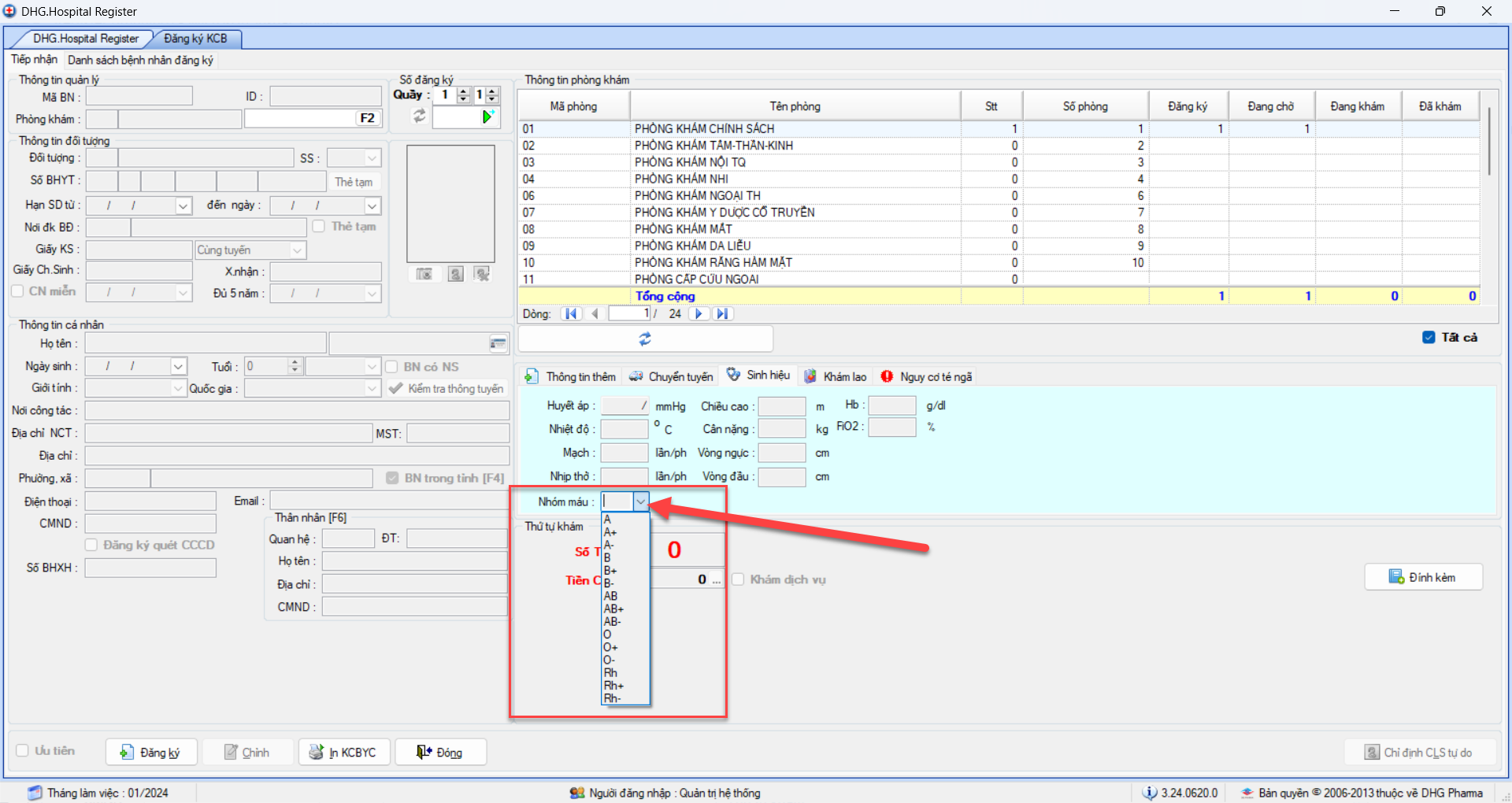The height and width of the screenshot is (803, 1512).
Task: Open the Thông tin thêm tab
Action: pos(571,376)
